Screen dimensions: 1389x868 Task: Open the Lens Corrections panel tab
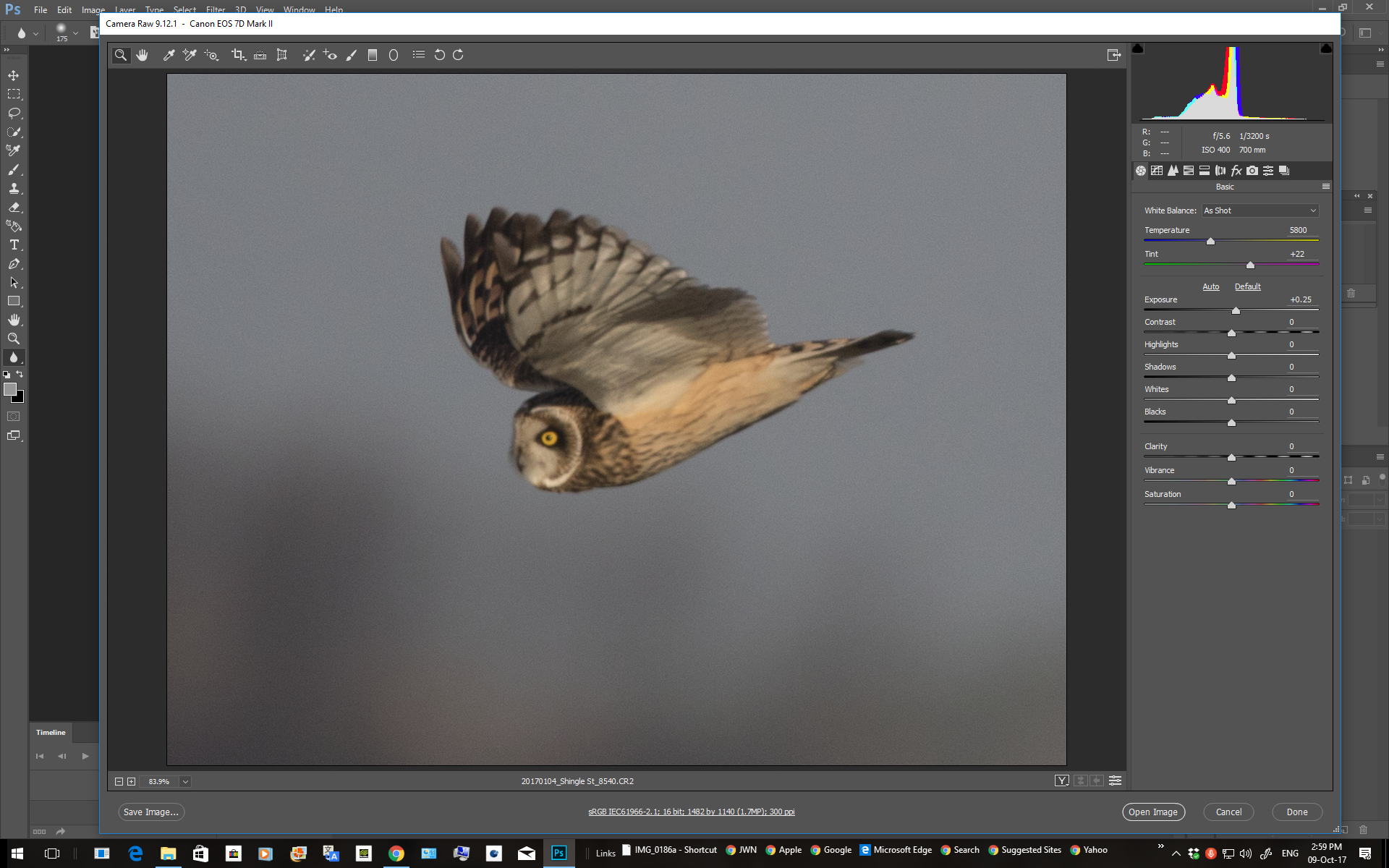tap(1220, 171)
